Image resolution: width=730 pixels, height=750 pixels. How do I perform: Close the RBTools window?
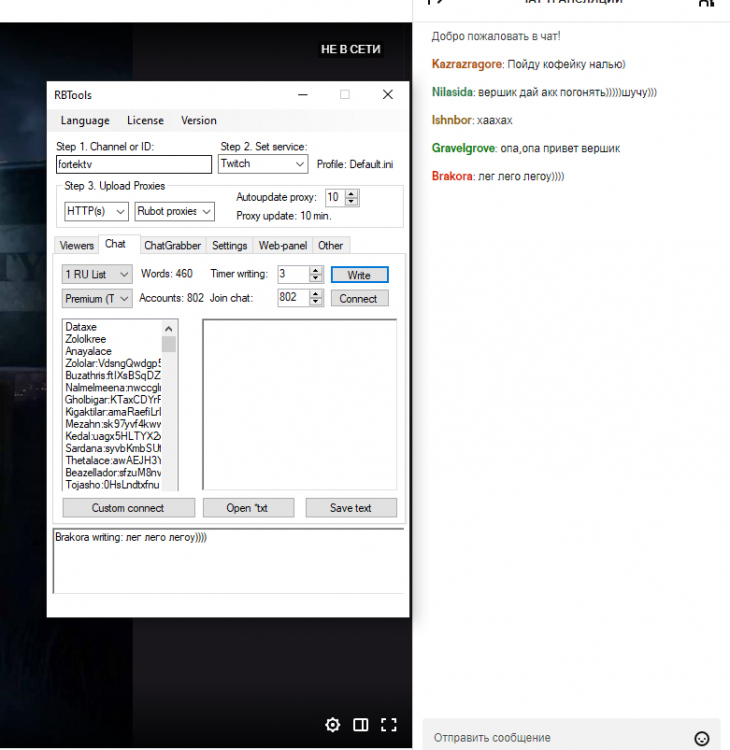[x=388, y=95]
